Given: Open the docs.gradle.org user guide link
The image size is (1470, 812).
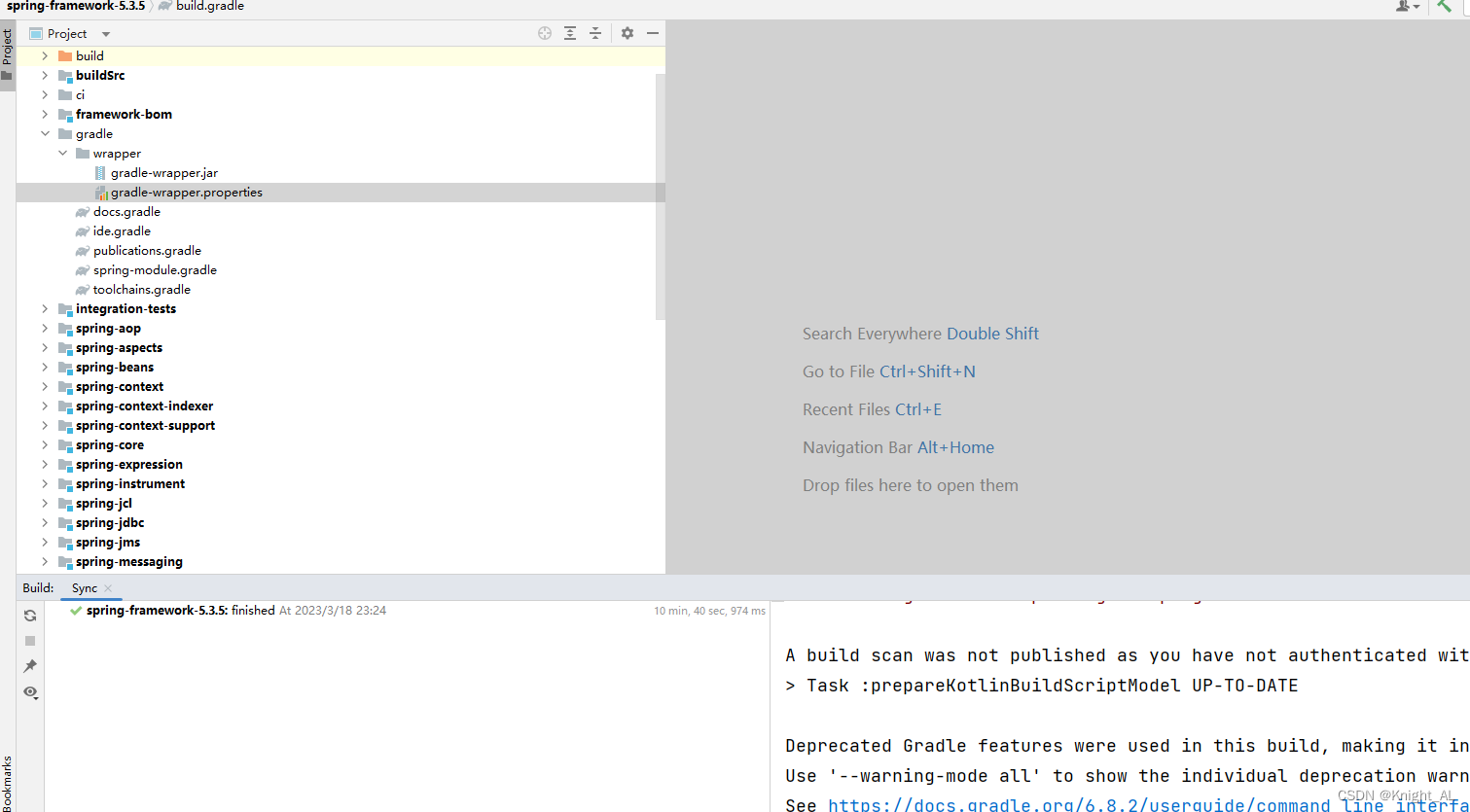Looking at the screenshot, I should tap(1148, 804).
